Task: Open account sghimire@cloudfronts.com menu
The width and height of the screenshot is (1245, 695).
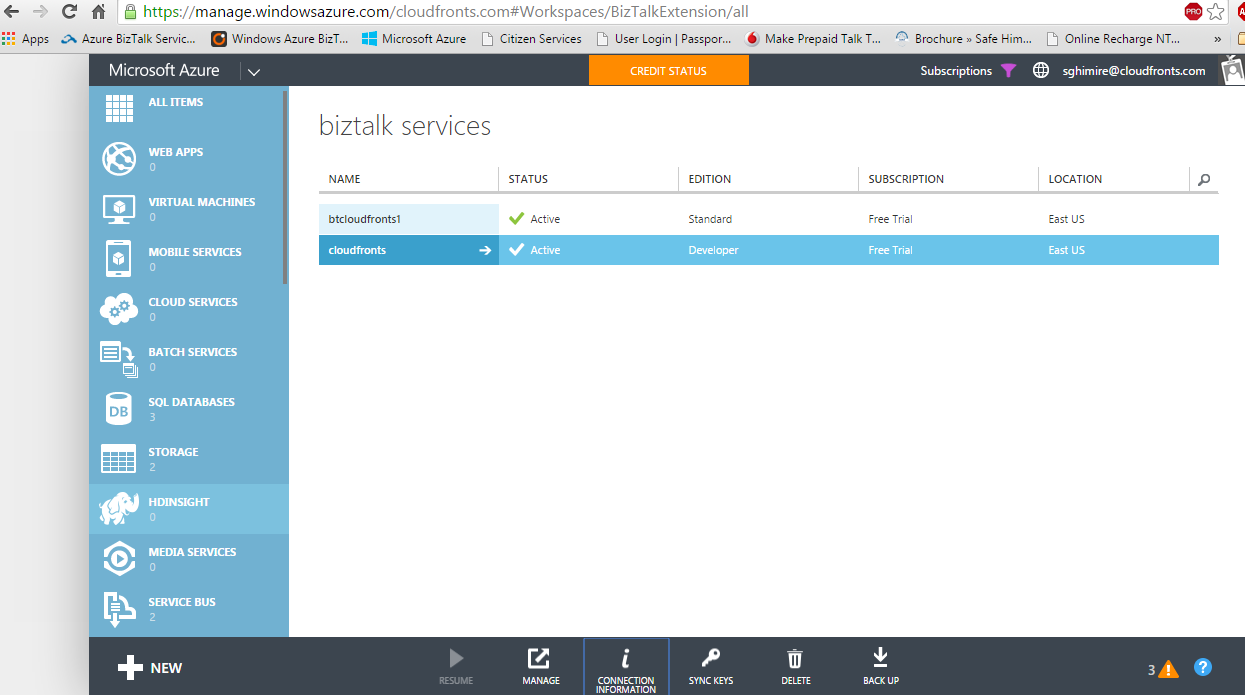Action: coord(1133,71)
